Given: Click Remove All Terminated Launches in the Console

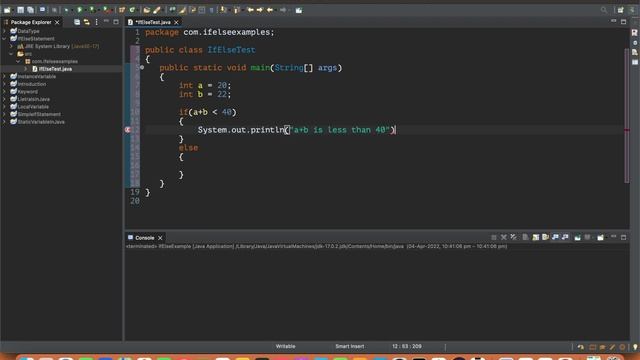Looking at the screenshot, I should [513, 237].
